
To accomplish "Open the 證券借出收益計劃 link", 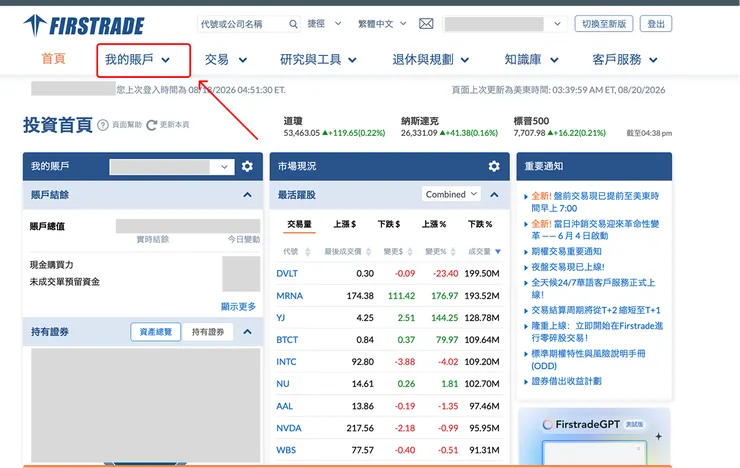I will (x=566, y=381).
